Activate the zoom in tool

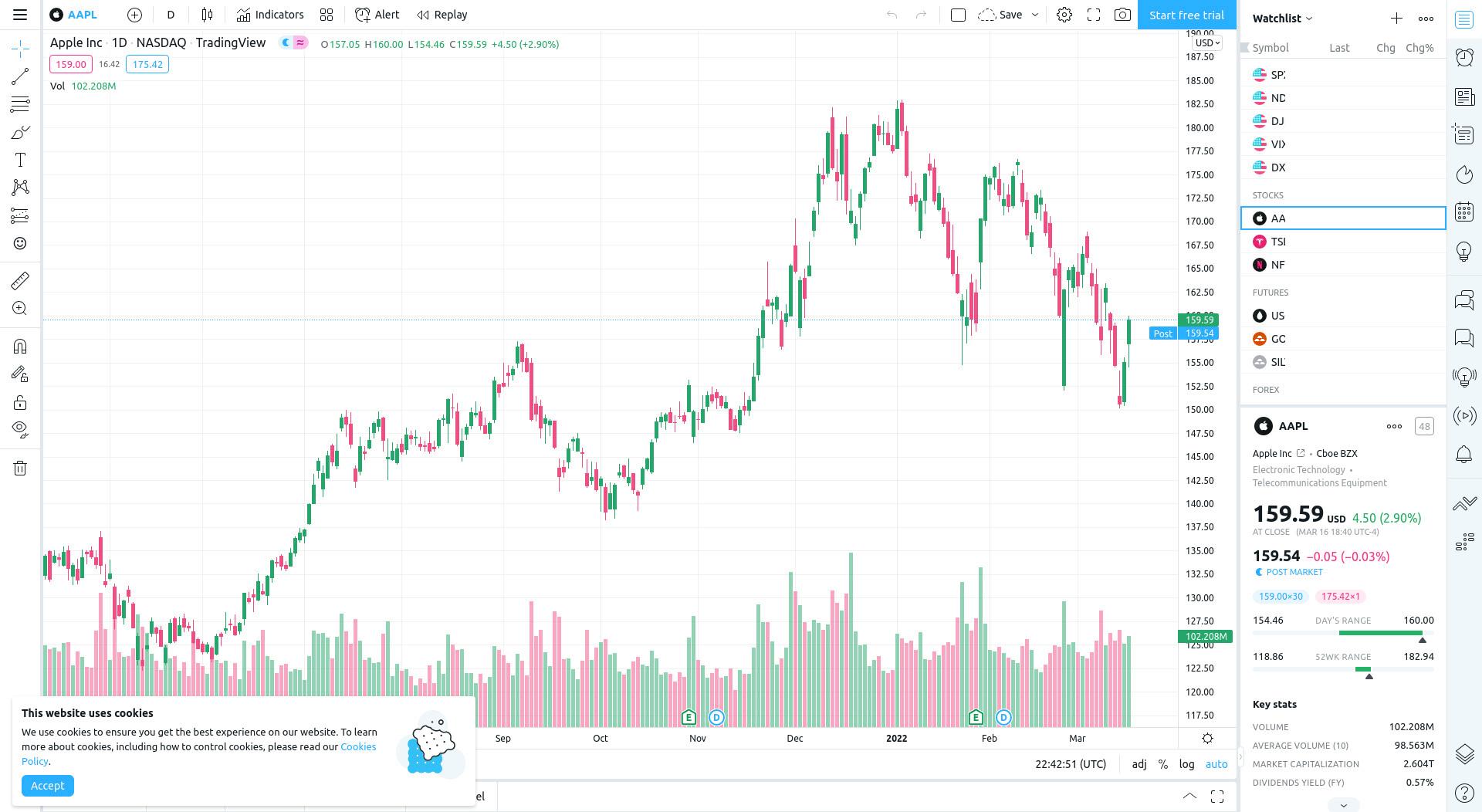[20, 309]
